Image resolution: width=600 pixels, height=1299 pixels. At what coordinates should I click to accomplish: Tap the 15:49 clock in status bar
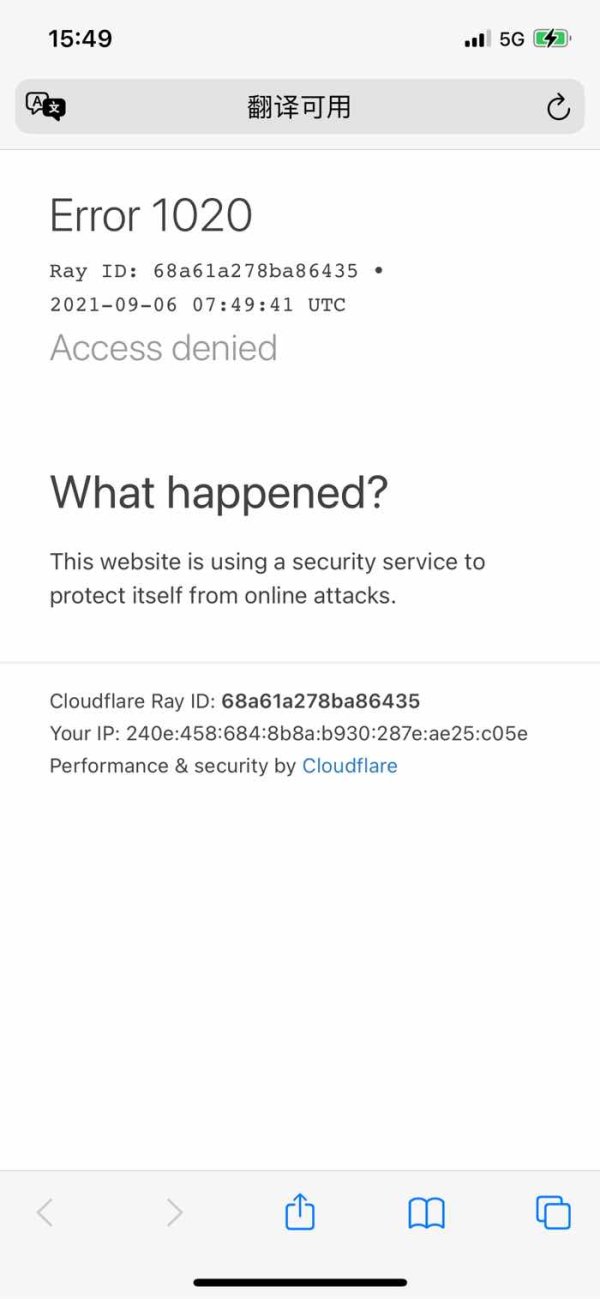[x=80, y=39]
